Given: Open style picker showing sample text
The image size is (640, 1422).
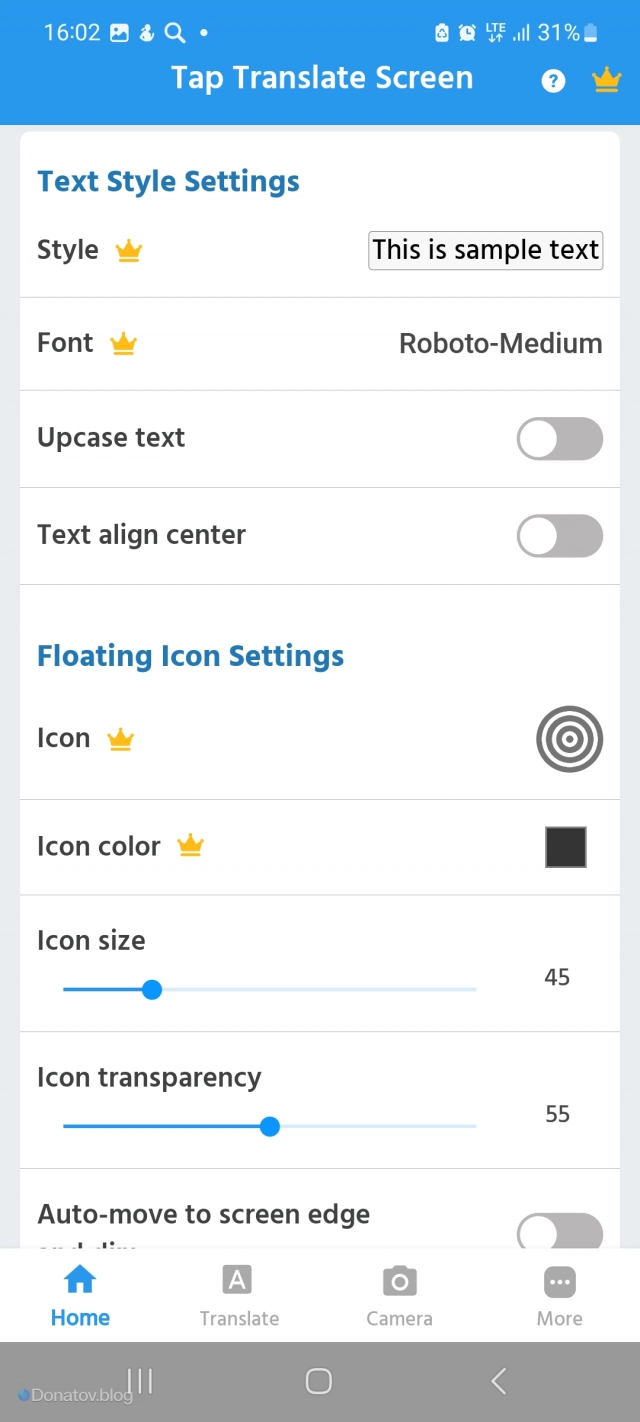Looking at the screenshot, I should point(486,250).
